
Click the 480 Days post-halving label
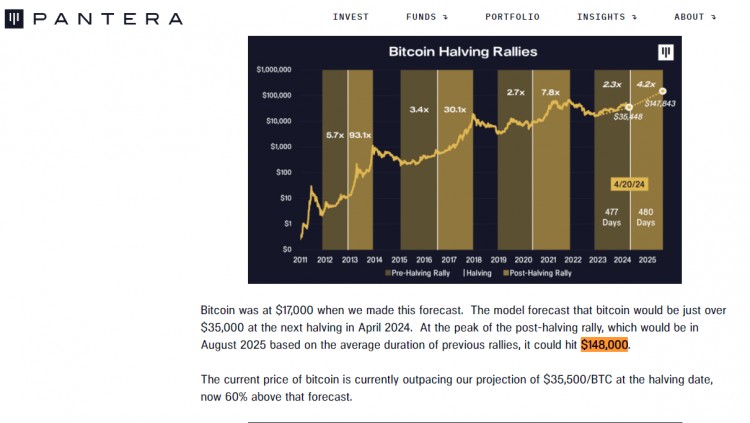pyautogui.click(x=645, y=217)
